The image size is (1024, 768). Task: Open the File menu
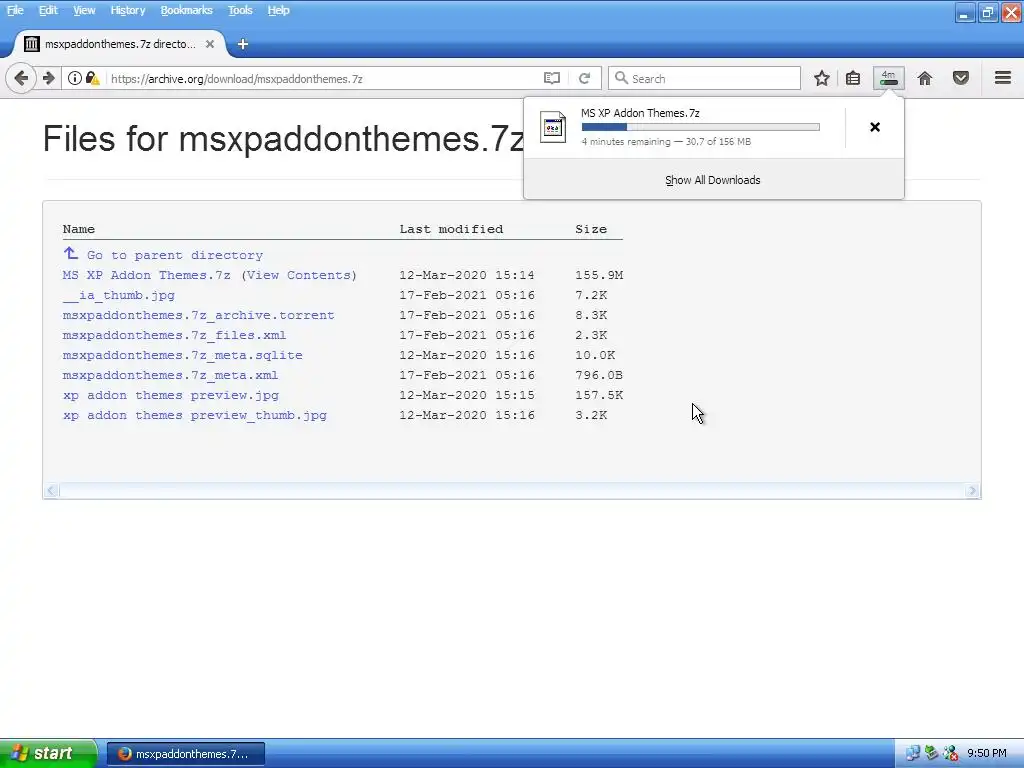[15, 10]
